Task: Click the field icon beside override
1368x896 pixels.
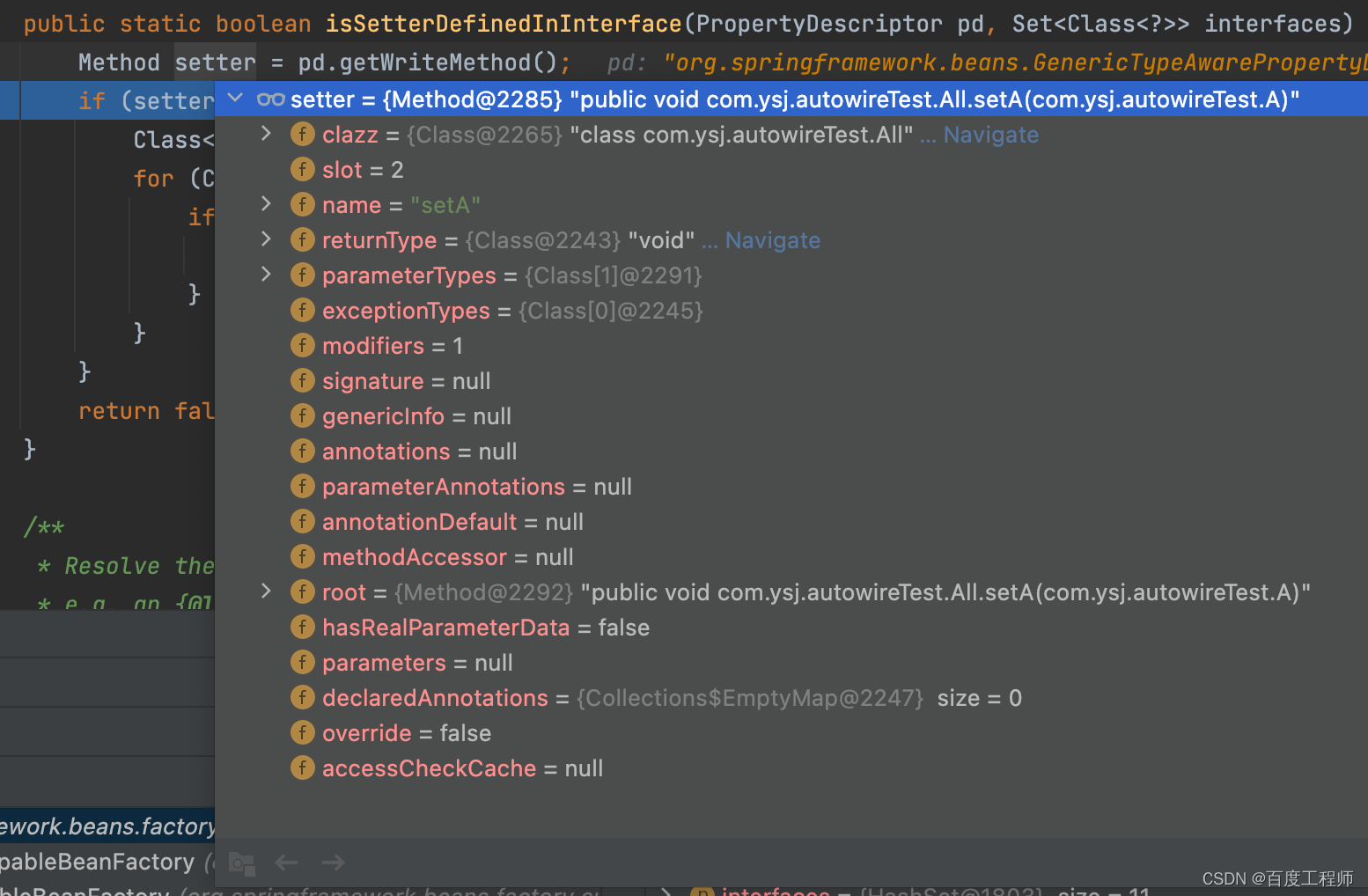Action: 303,733
